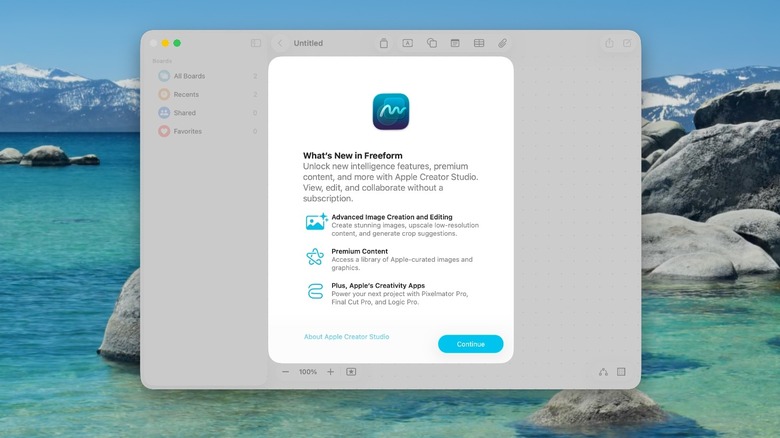Toggle the grid icon at bottom right
780x438 pixels.
(x=621, y=372)
